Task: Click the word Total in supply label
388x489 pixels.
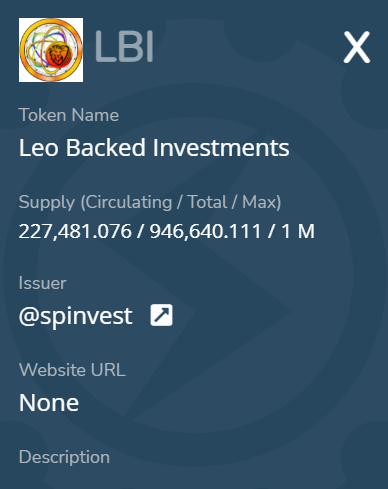Action: pyautogui.click(x=207, y=202)
